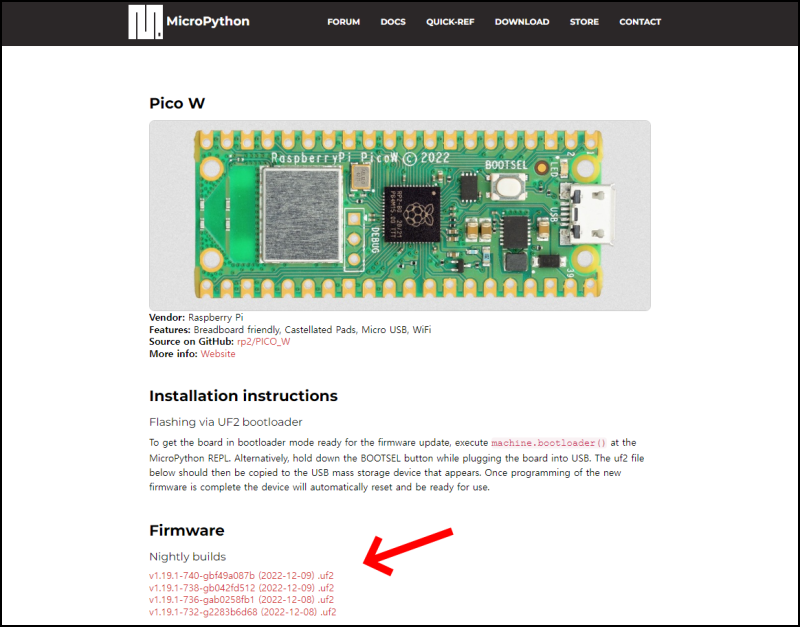Open the DOCS menu item

click(x=393, y=22)
